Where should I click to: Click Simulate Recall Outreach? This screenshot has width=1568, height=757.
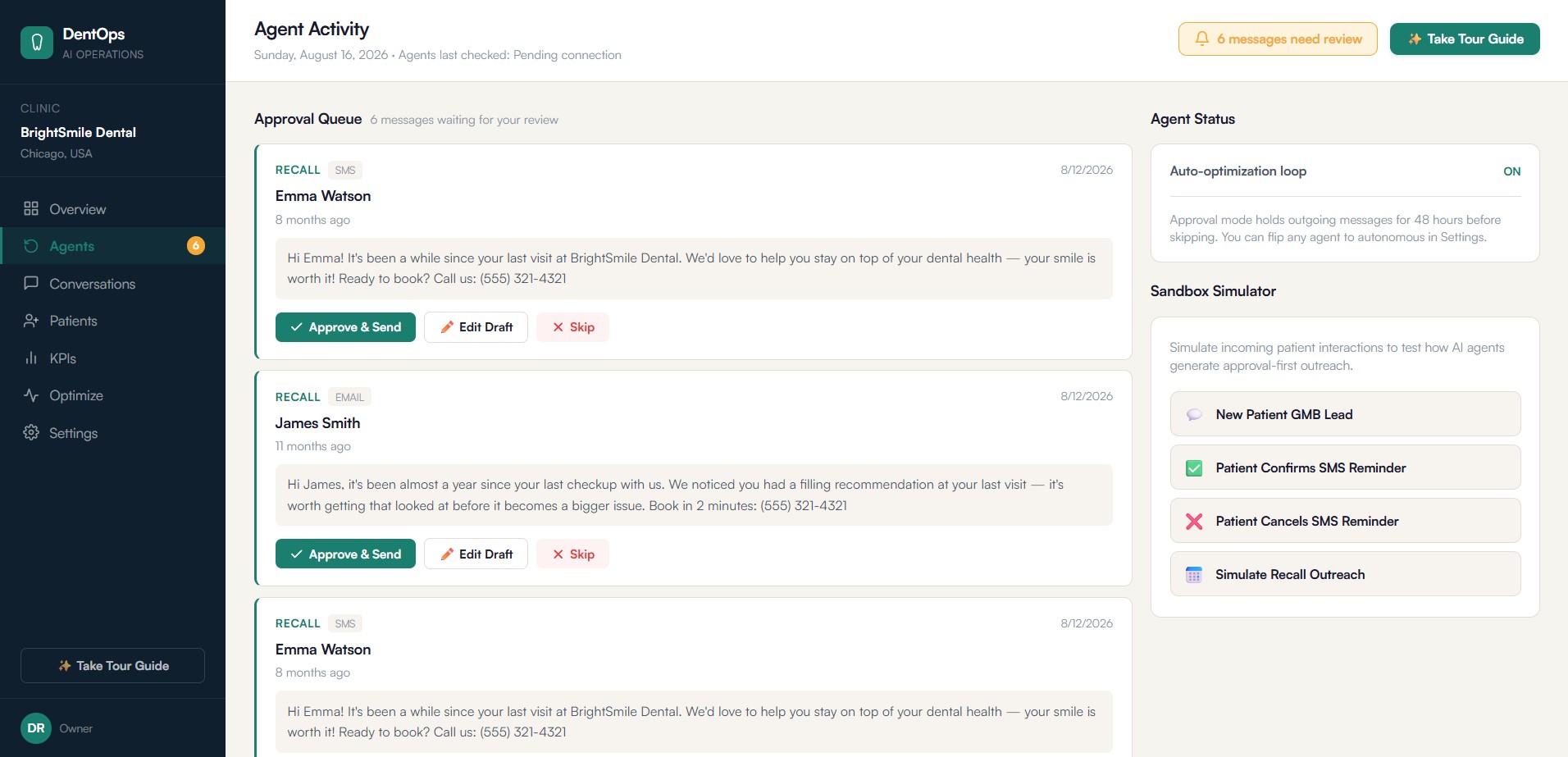coord(1345,574)
